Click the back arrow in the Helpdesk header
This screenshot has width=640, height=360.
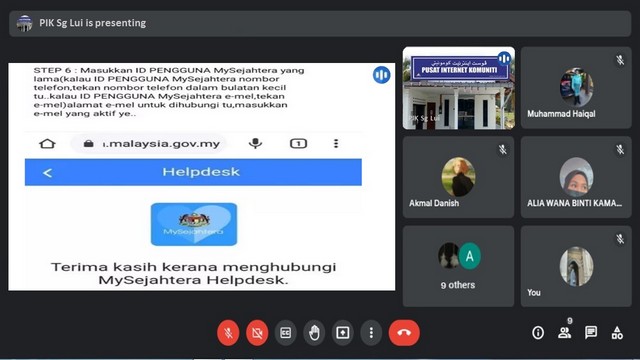point(47,173)
